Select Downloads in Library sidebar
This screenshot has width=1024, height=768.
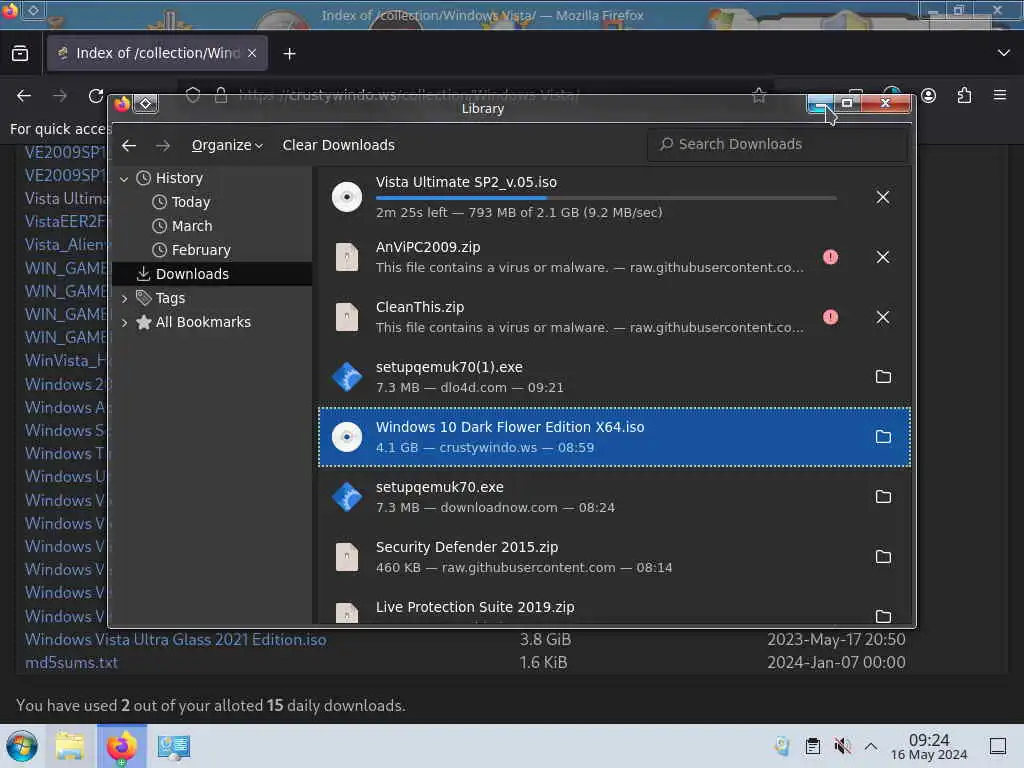[212, 274]
